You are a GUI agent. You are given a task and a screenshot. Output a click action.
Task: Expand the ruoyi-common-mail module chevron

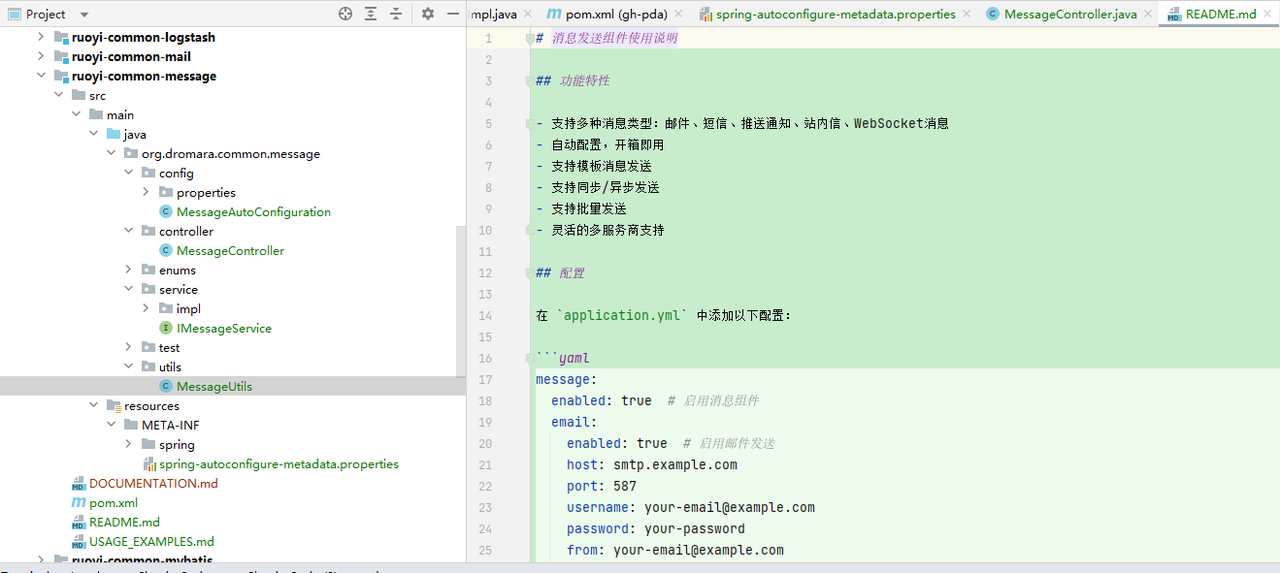click(x=41, y=57)
